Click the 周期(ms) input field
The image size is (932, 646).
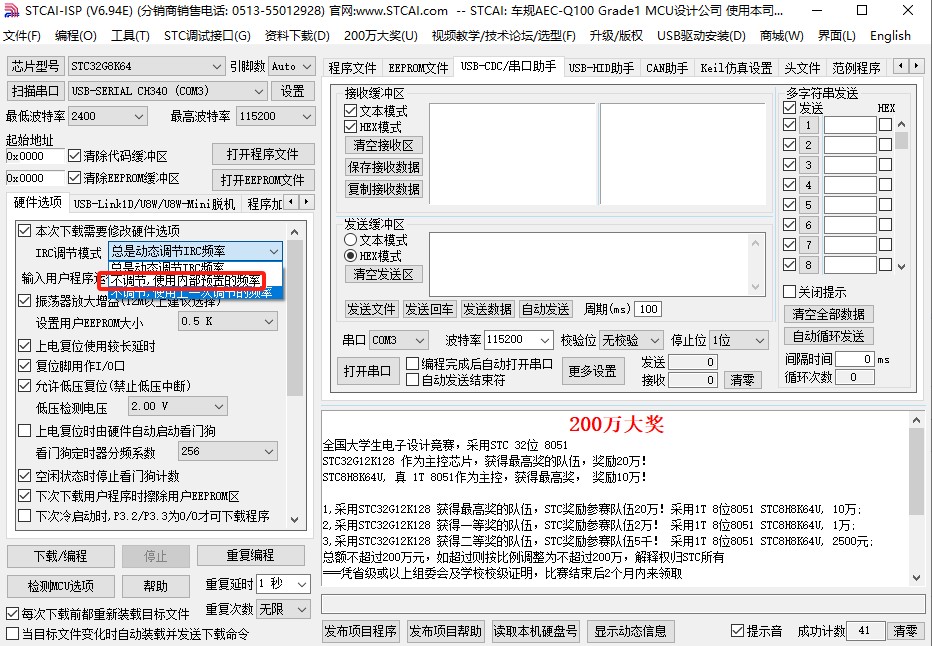tap(648, 309)
